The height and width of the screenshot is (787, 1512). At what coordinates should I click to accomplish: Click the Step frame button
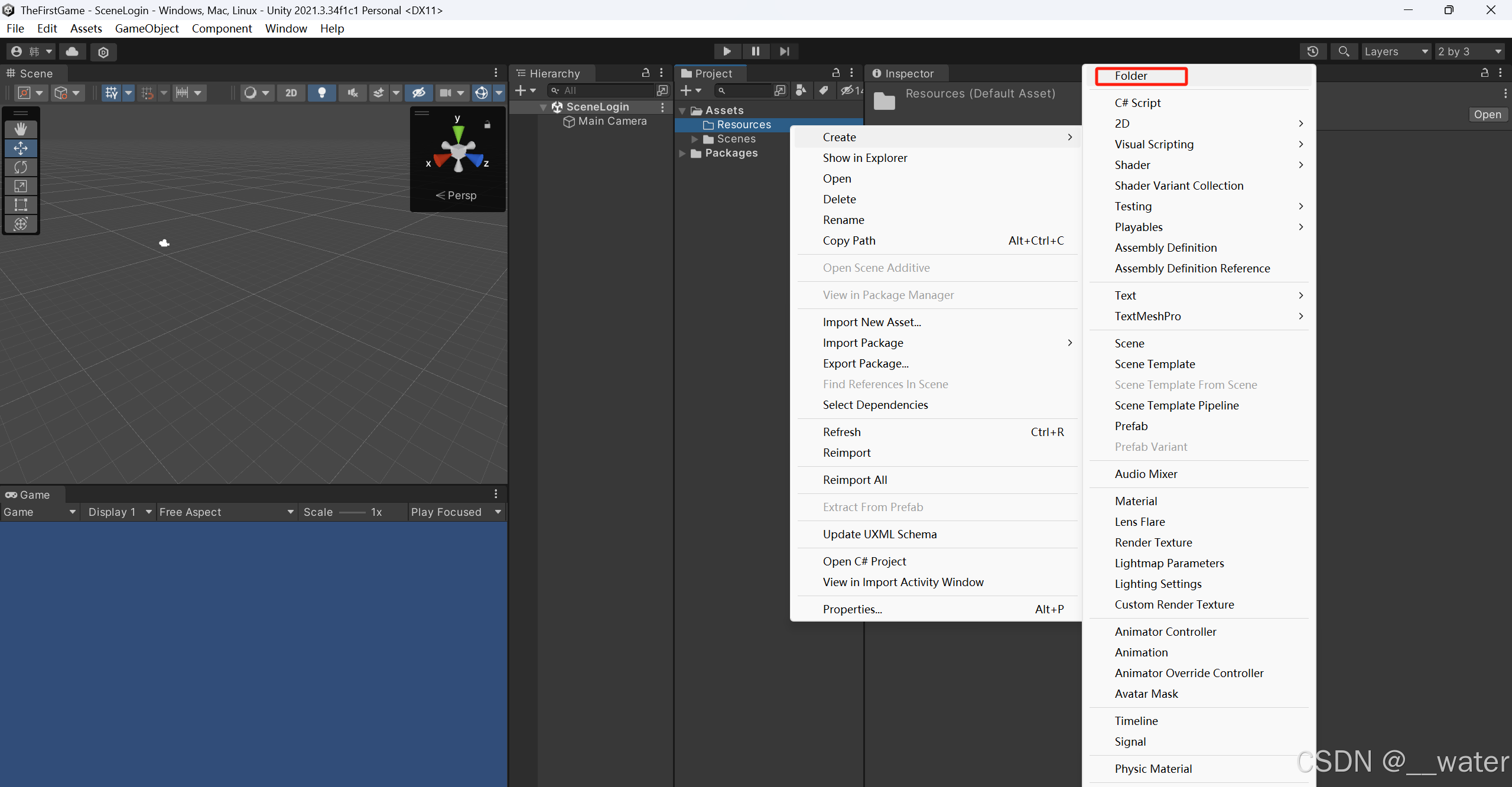[784, 51]
